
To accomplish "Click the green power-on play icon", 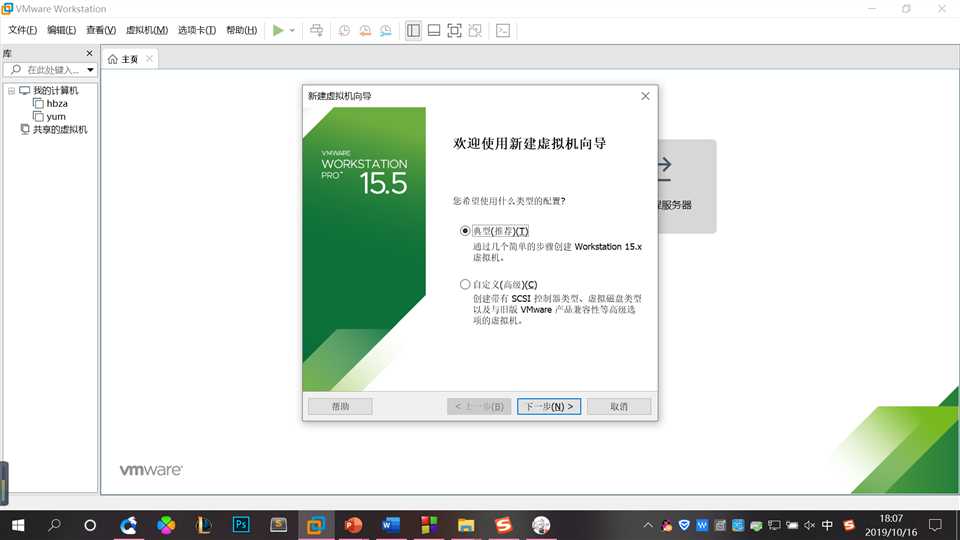I will [x=278, y=30].
